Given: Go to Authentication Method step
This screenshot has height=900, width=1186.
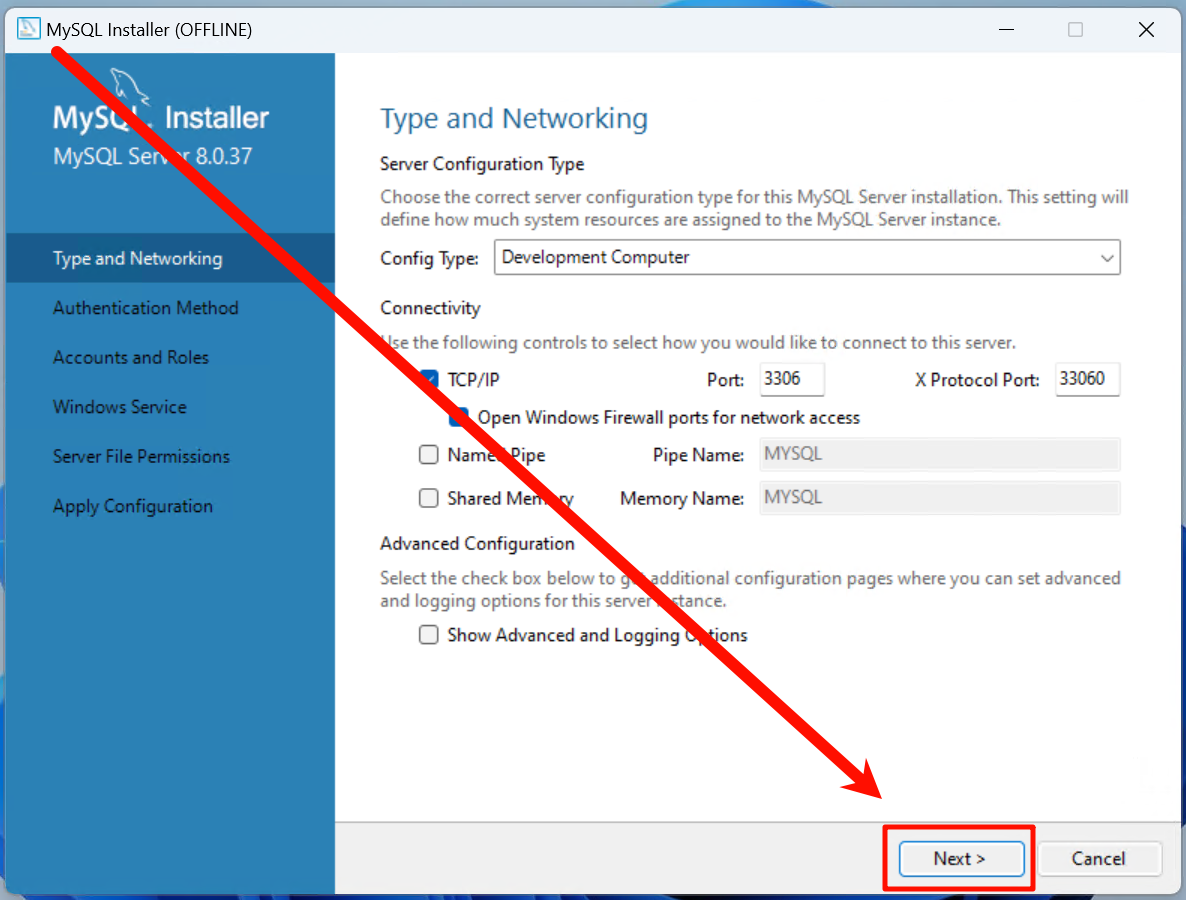Looking at the screenshot, I should pyautogui.click(x=145, y=308).
